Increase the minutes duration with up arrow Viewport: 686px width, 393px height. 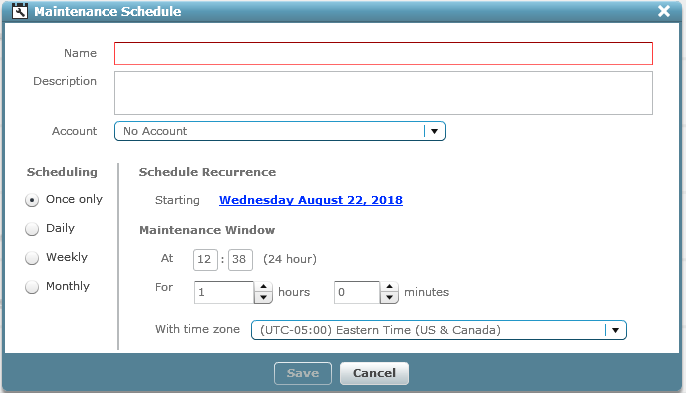(389, 287)
